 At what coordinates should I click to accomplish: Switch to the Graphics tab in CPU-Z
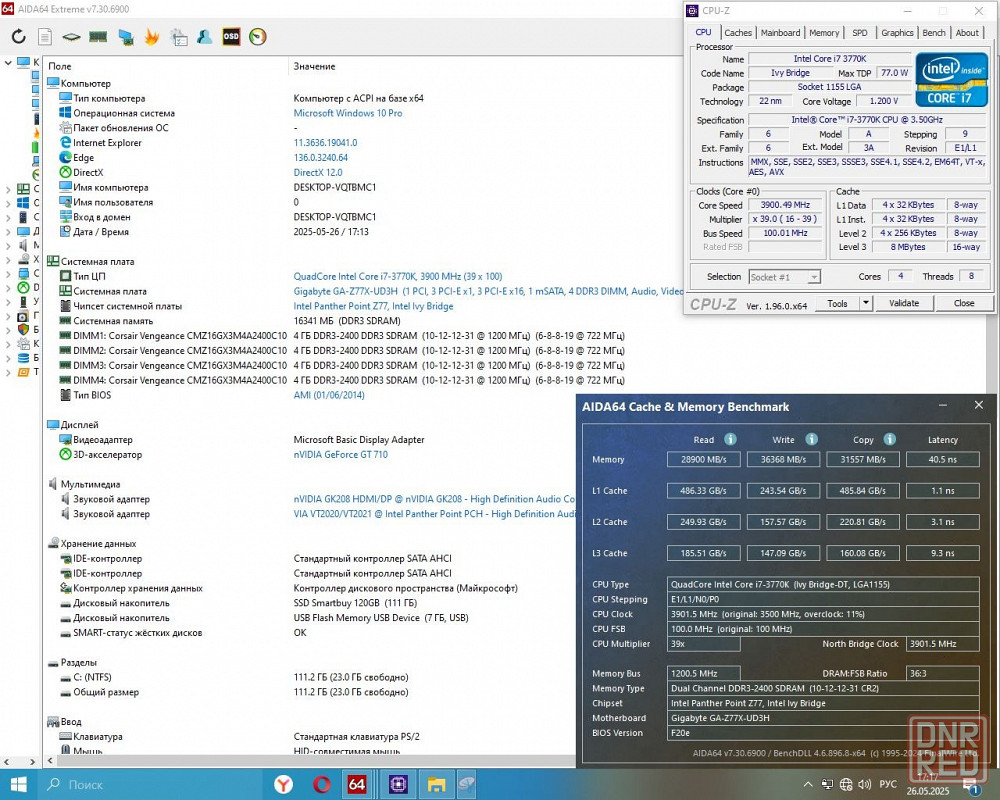(897, 33)
